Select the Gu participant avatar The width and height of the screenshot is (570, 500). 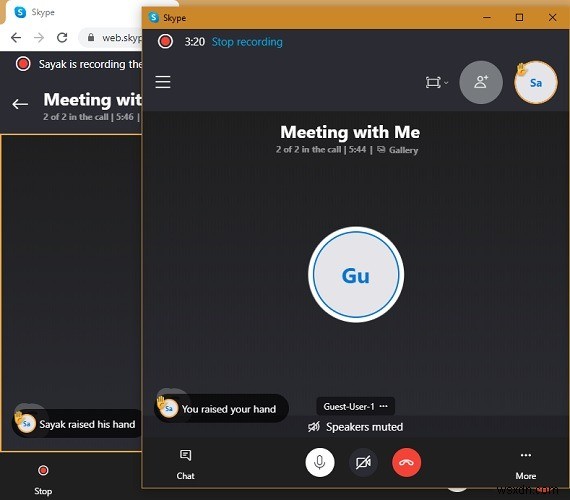[x=356, y=275]
